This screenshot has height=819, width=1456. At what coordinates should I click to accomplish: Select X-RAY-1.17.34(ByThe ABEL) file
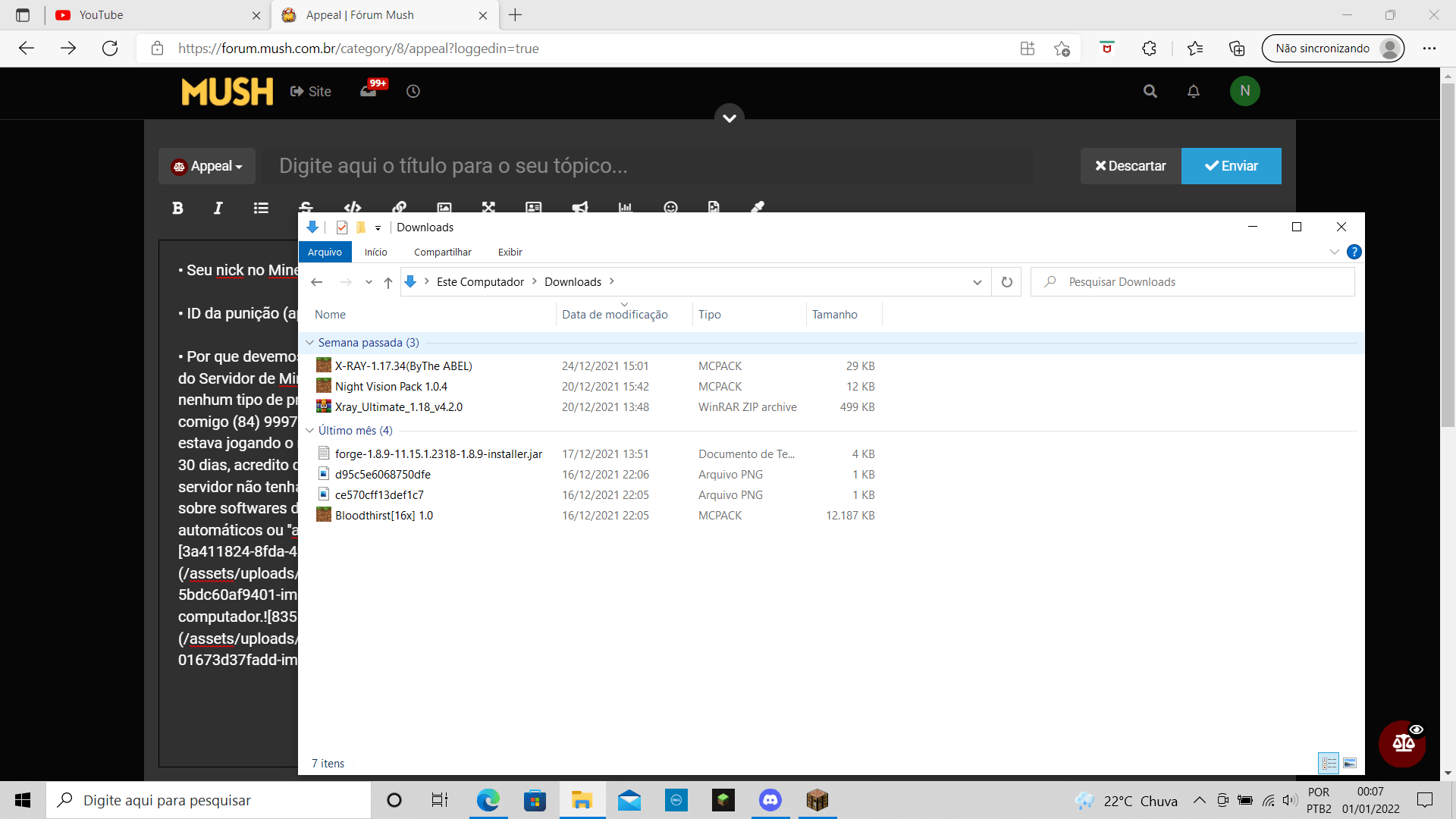[x=403, y=366]
